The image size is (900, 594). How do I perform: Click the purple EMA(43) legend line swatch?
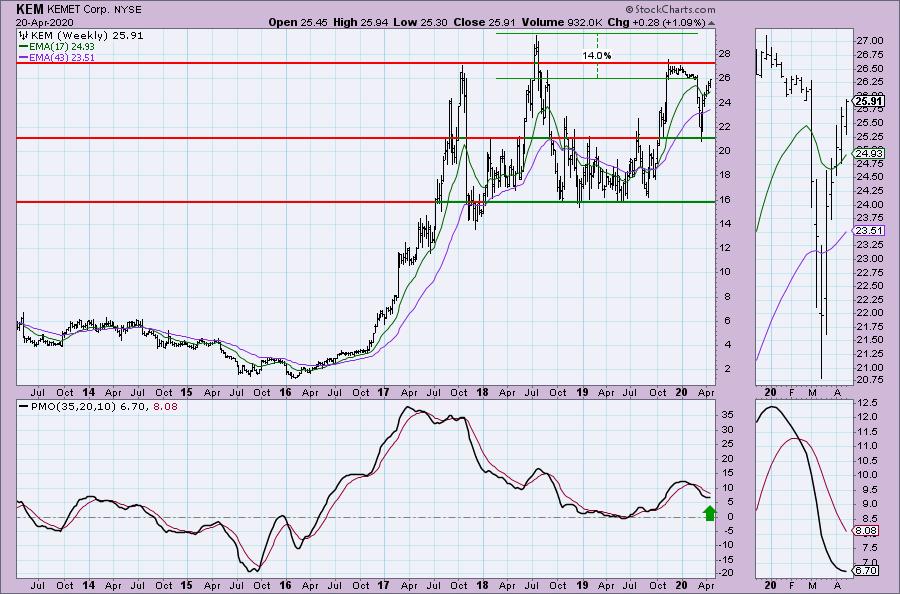[24, 57]
